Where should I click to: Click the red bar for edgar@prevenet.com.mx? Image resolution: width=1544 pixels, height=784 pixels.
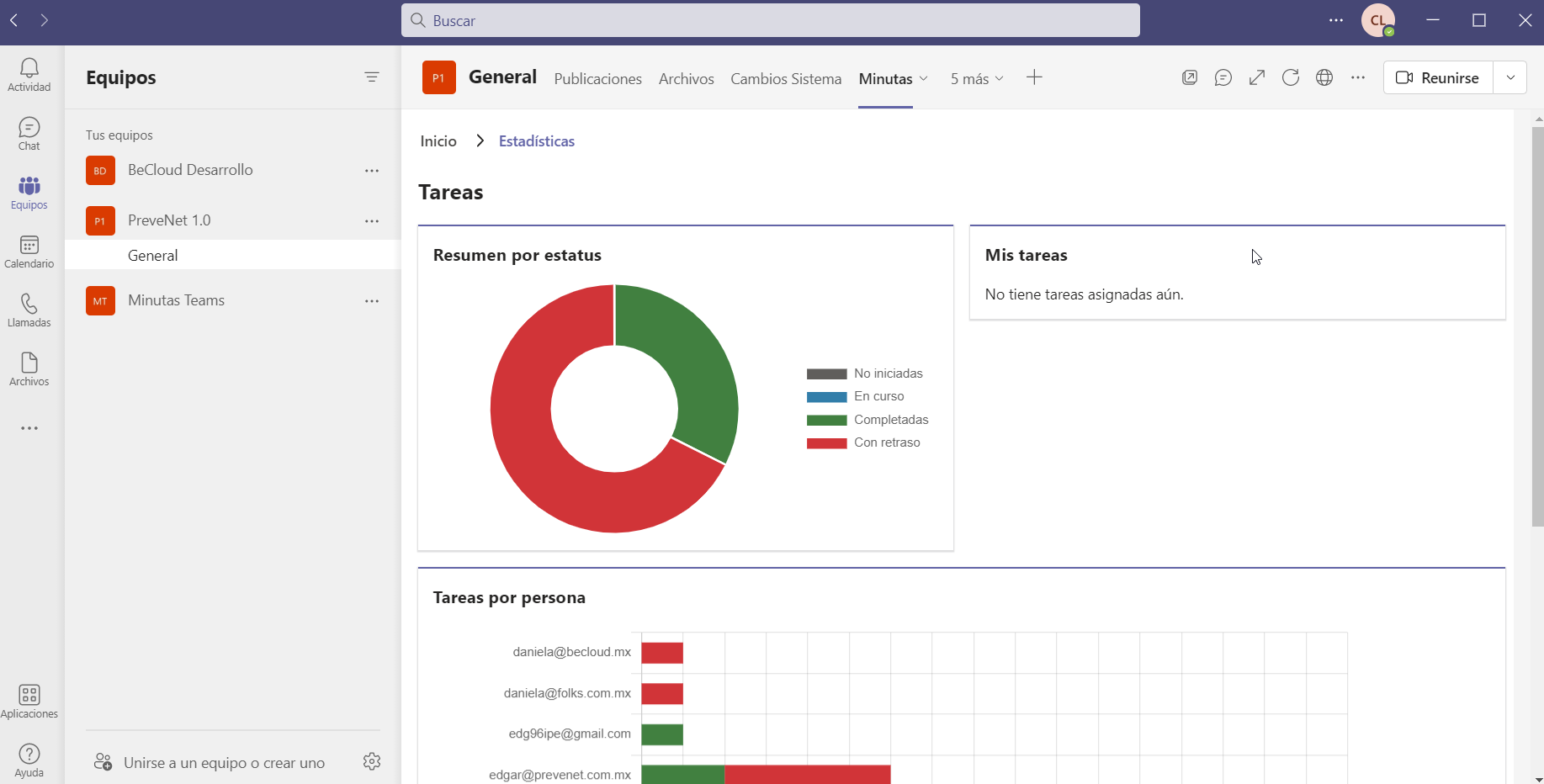coord(808,774)
